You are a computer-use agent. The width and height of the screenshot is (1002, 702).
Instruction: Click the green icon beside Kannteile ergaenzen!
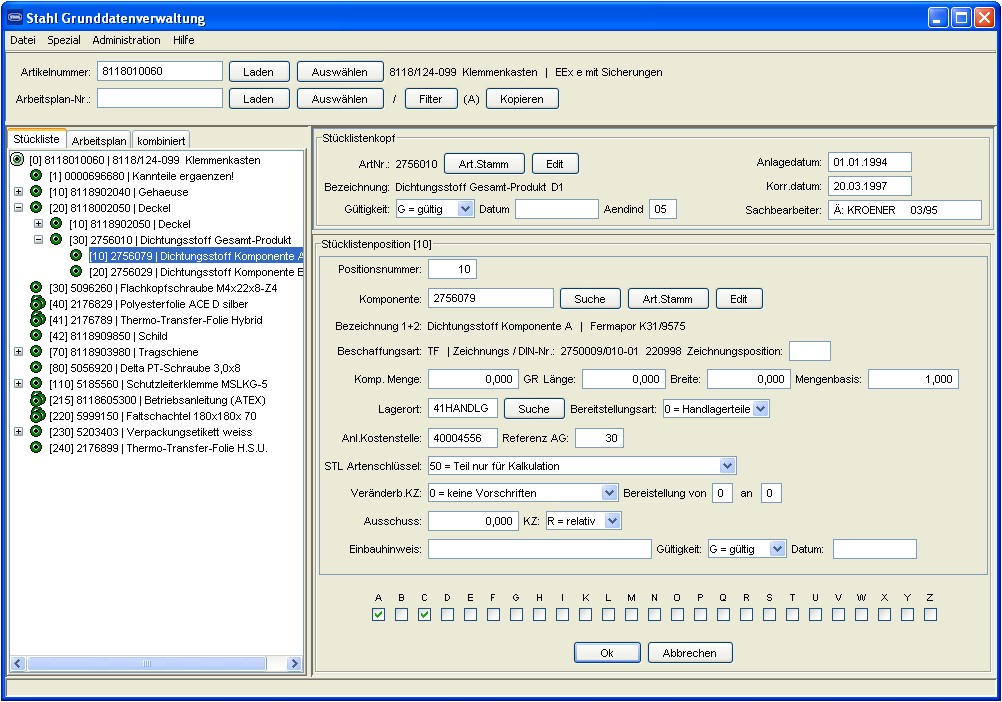[36, 176]
